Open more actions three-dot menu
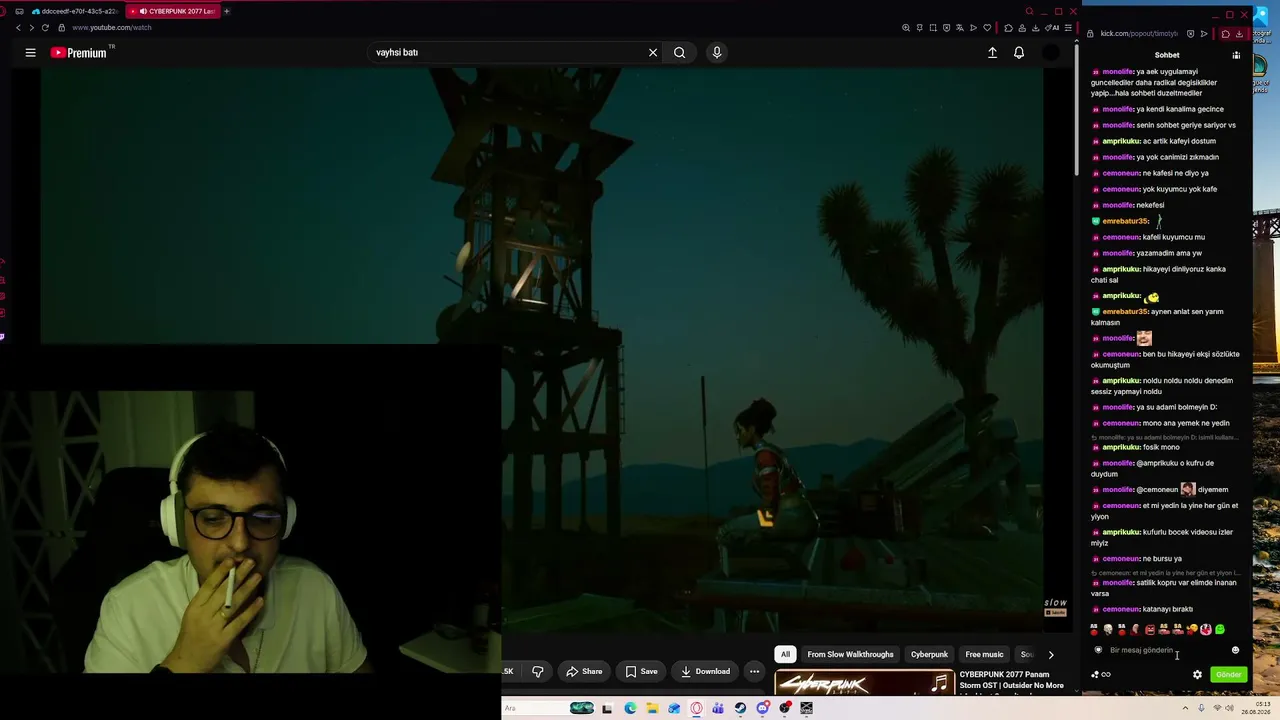 [x=755, y=672]
